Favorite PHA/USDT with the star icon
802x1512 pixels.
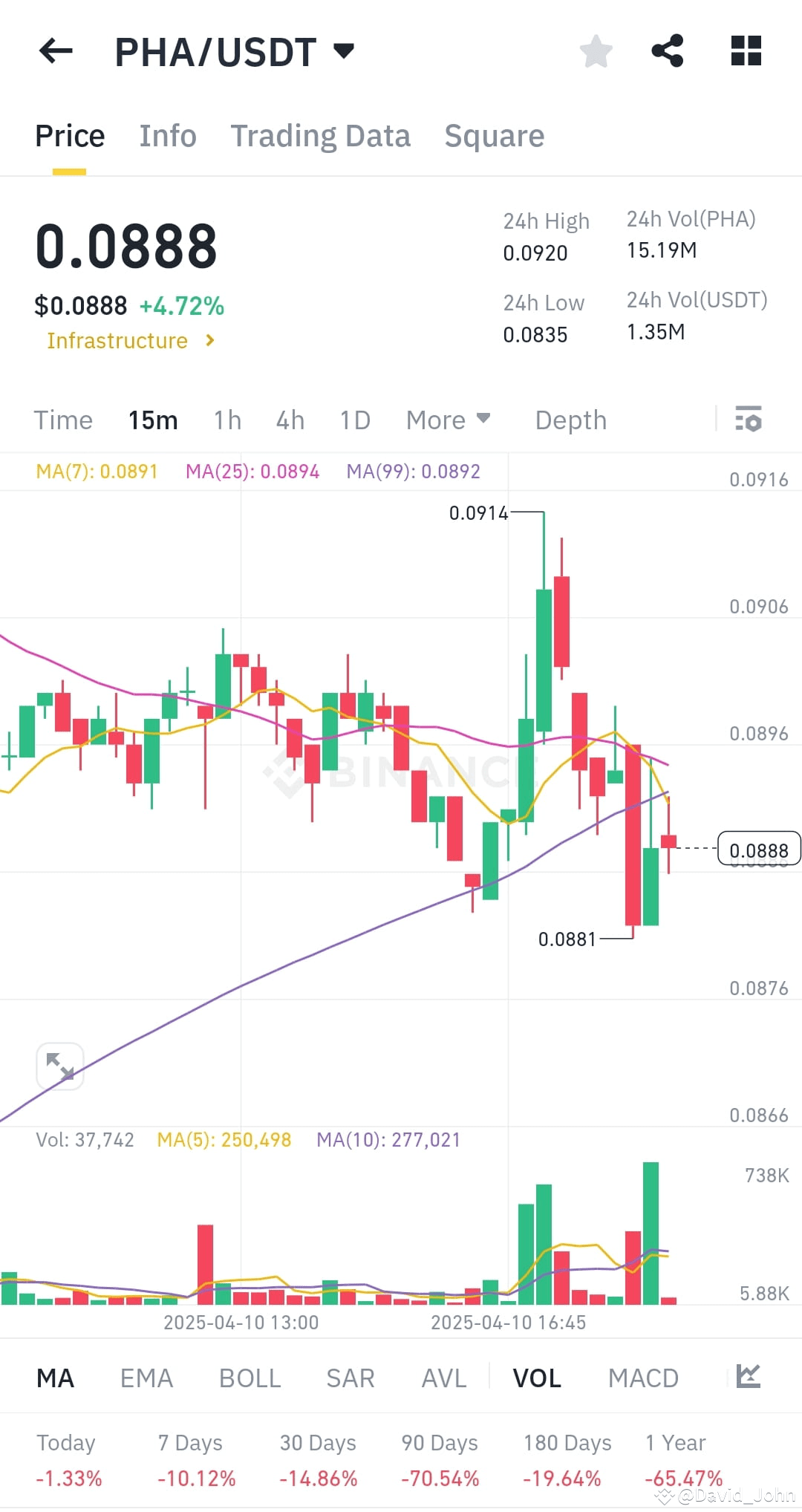coord(595,50)
